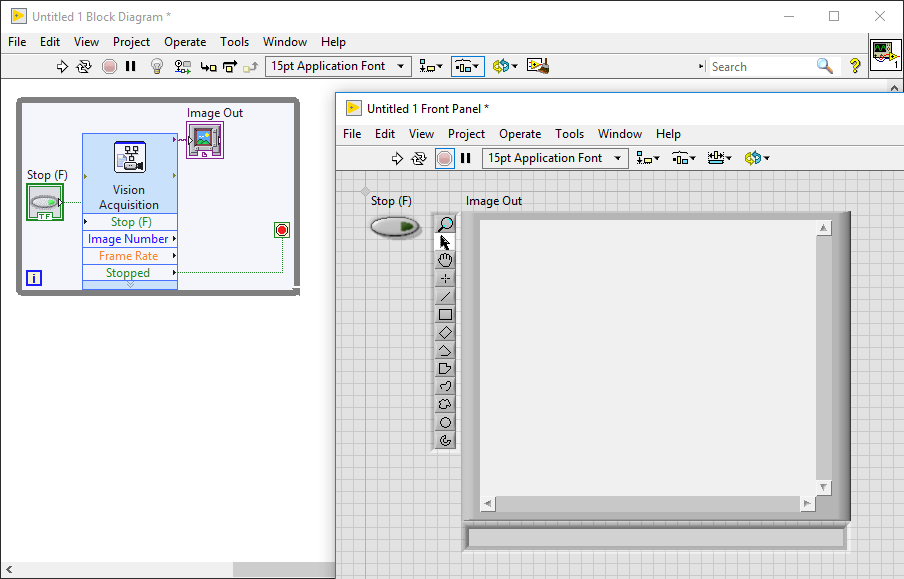Click the Retain Wire Values icon
The image size is (904, 579).
click(181, 66)
